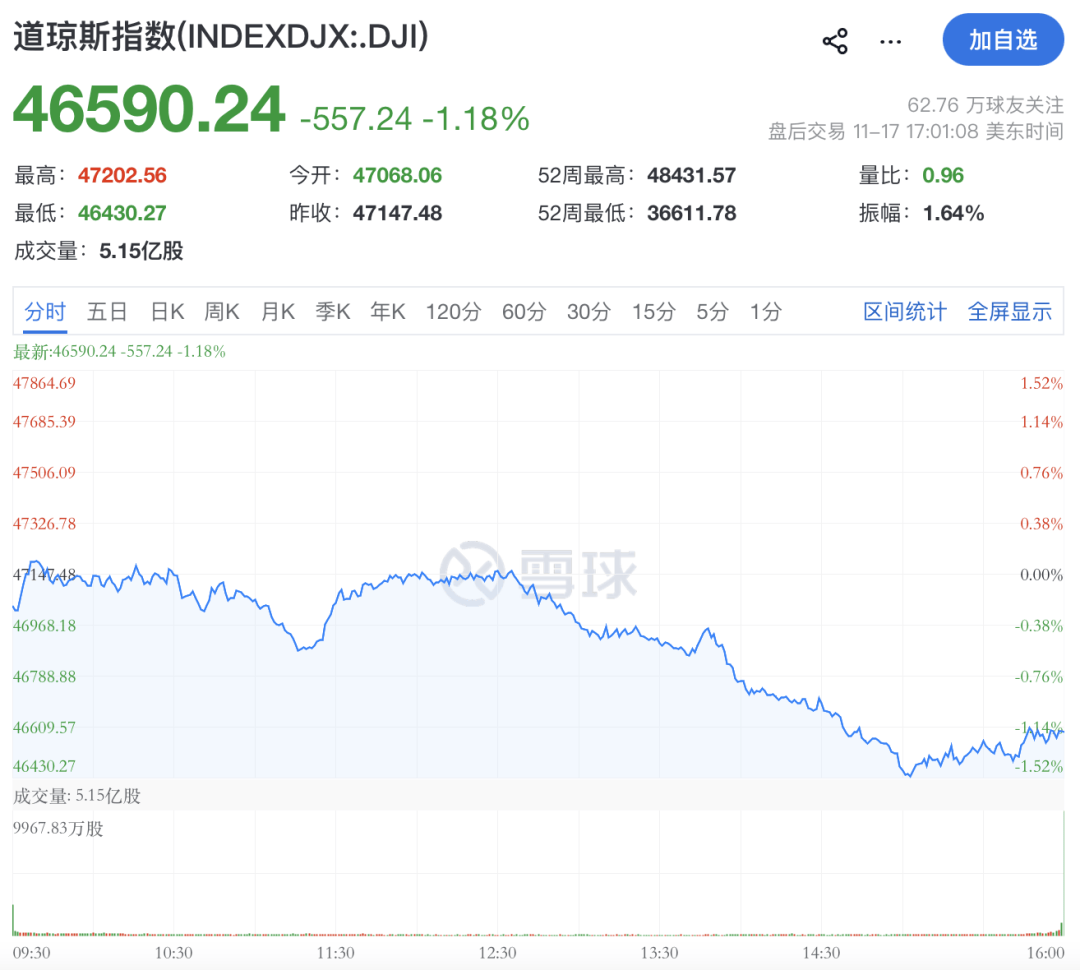Switch to the 30分 interval chart
1080x970 pixels.
588,312
